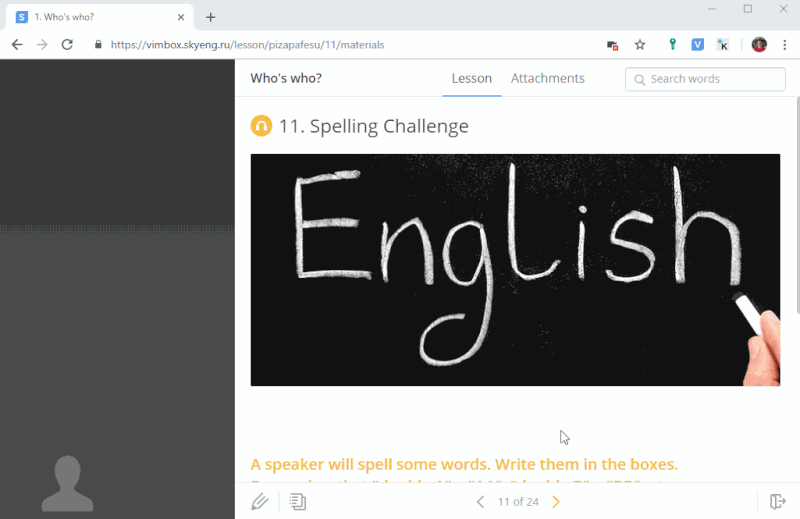The image size is (800, 519).
Task: Open the blue V extension icon
Action: pyautogui.click(x=697, y=45)
